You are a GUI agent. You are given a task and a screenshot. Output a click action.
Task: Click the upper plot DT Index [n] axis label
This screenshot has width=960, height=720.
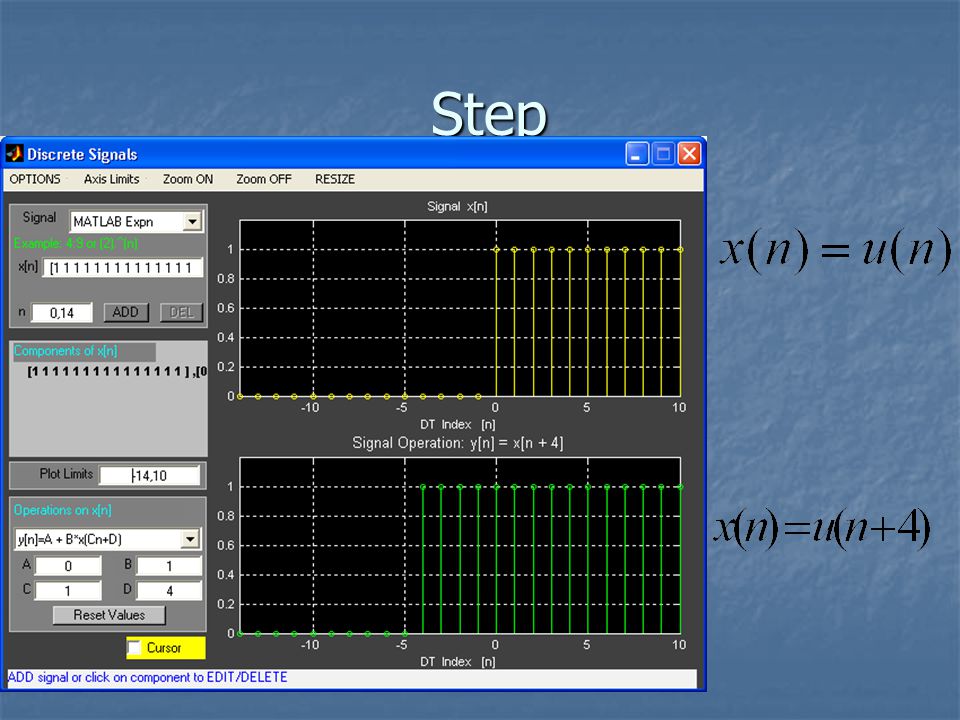tap(457, 424)
